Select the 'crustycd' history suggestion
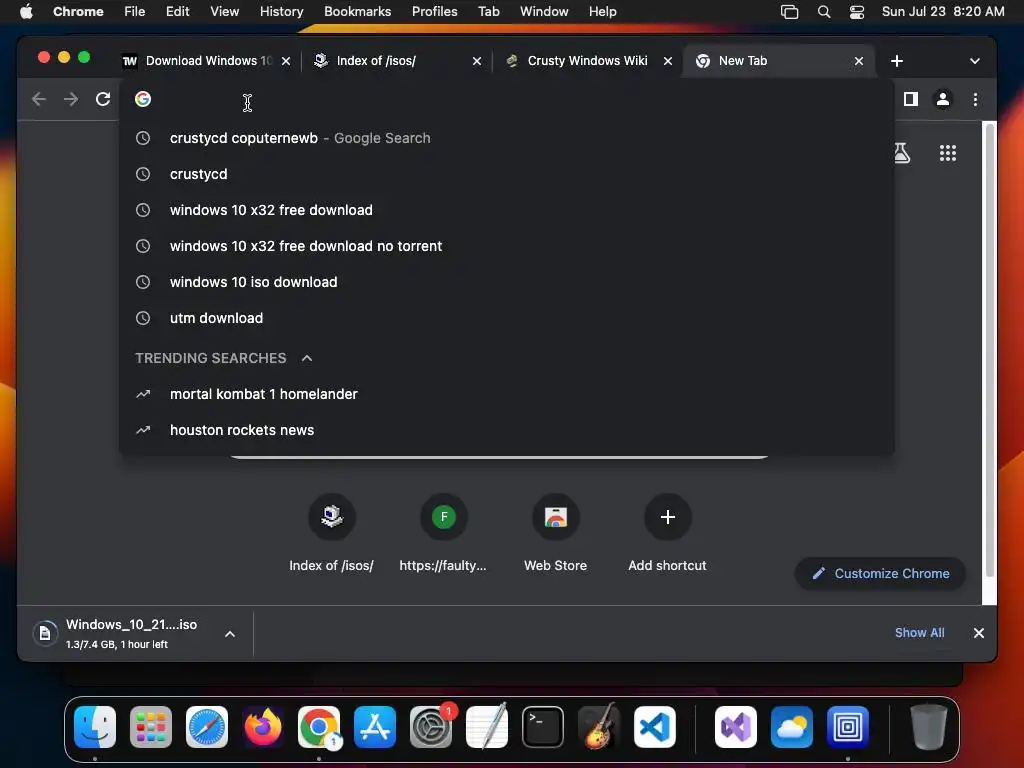1024x768 pixels. (x=506, y=174)
